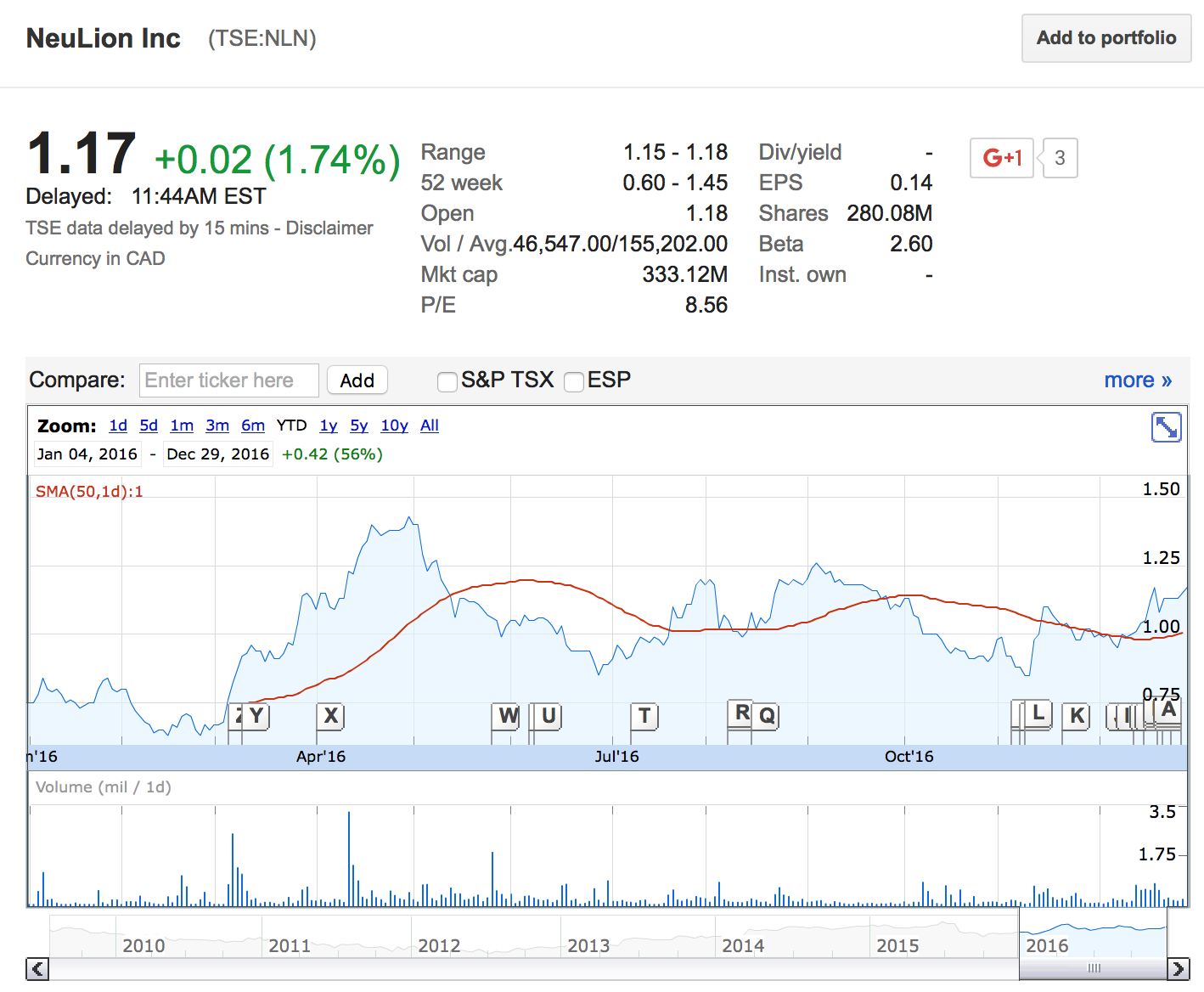This screenshot has height=992, width=1204.
Task: Enable S&P TSX comparison checkbox
Action: 447,382
